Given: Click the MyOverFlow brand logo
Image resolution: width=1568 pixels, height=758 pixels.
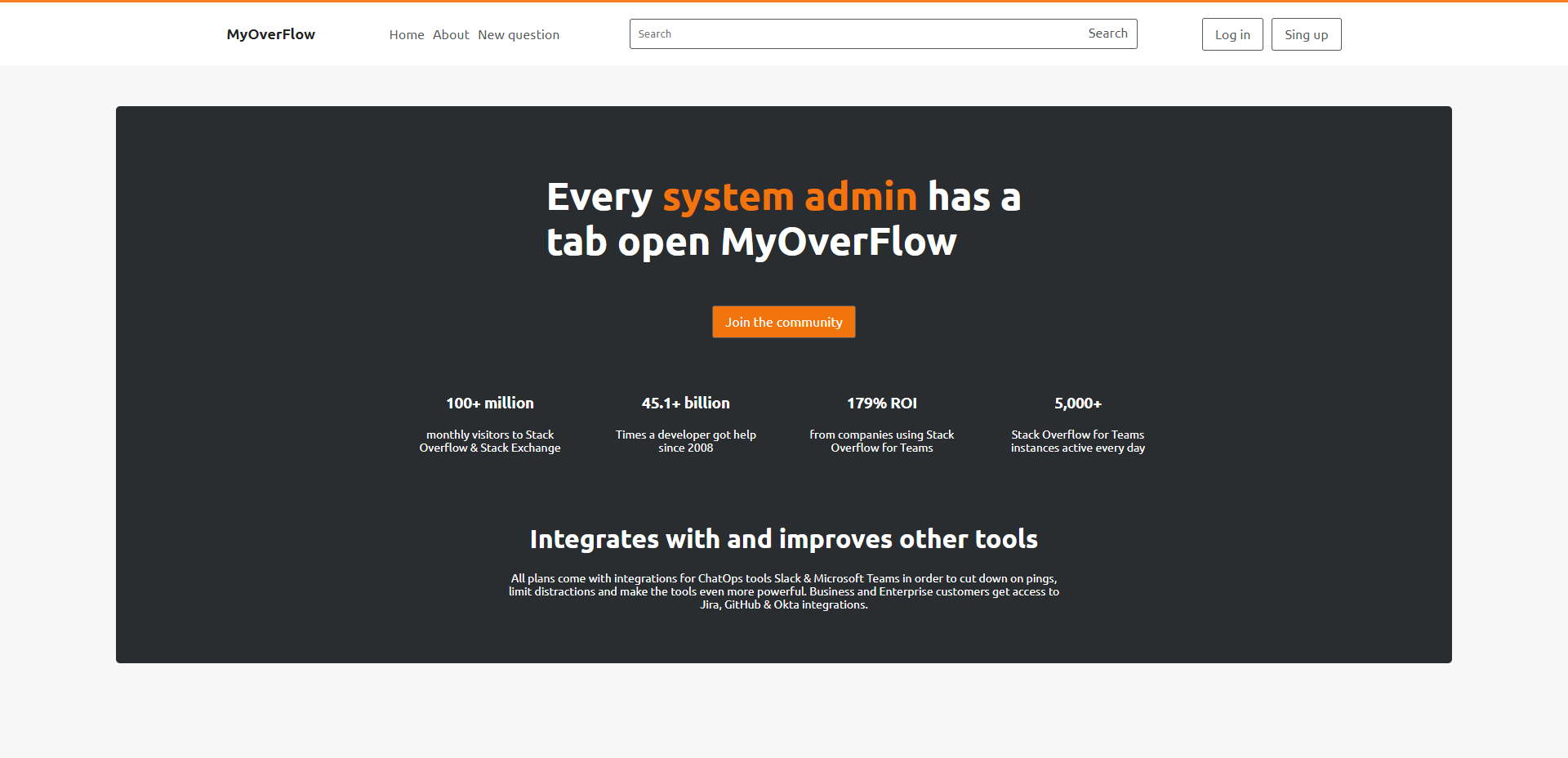Looking at the screenshot, I should 271,34.
